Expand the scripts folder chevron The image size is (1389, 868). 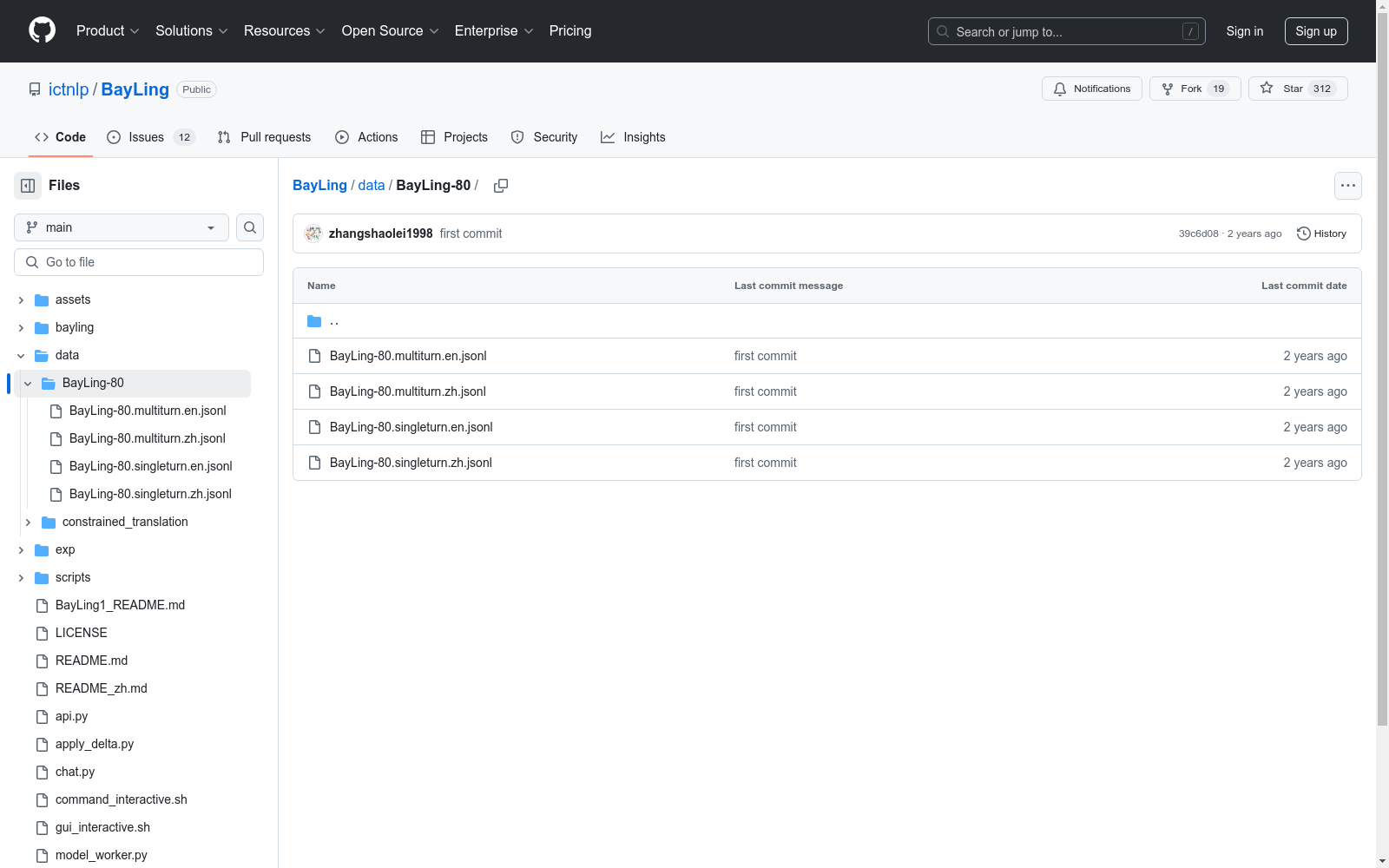(x=21, y=578)
